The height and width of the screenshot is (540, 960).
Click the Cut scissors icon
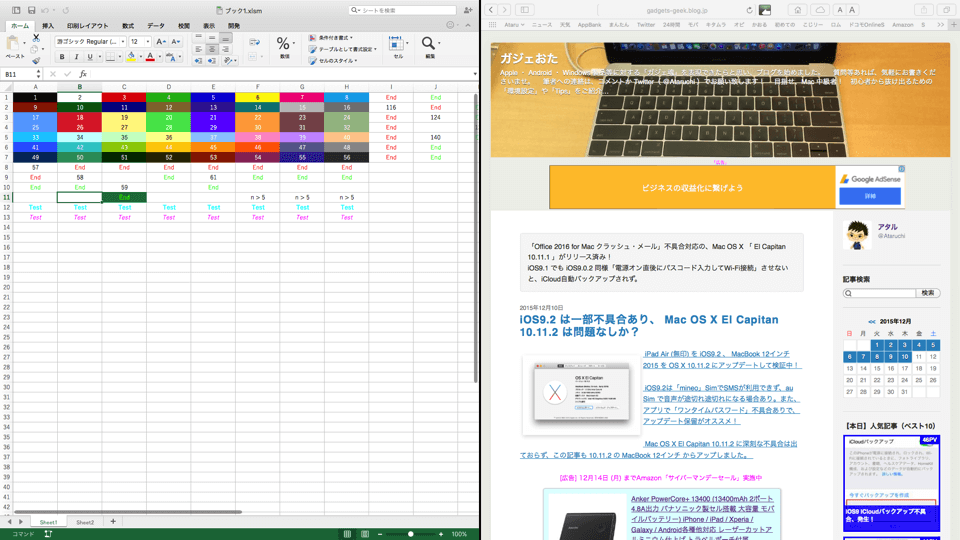[x=36, y=38]
